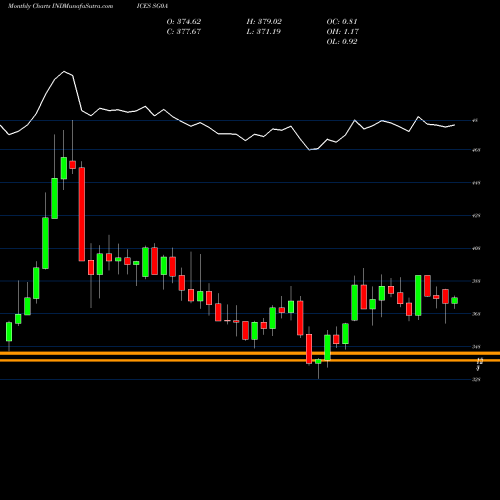
Task: Click the 388 price axis label
Action: click(x=476, y=281)
